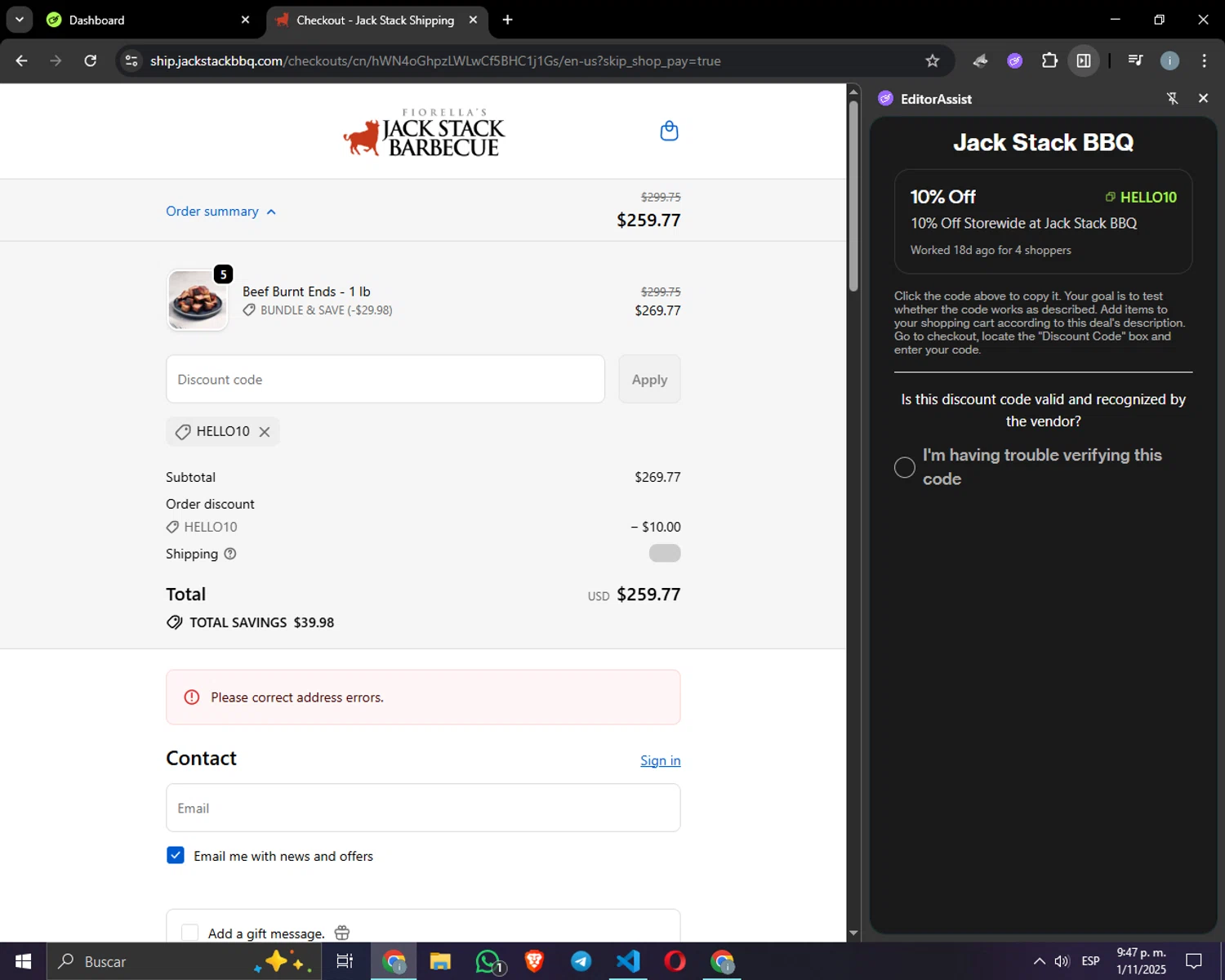Click the scrollbar down arrow
1225x980 pixels.
(x=853, y=933)
